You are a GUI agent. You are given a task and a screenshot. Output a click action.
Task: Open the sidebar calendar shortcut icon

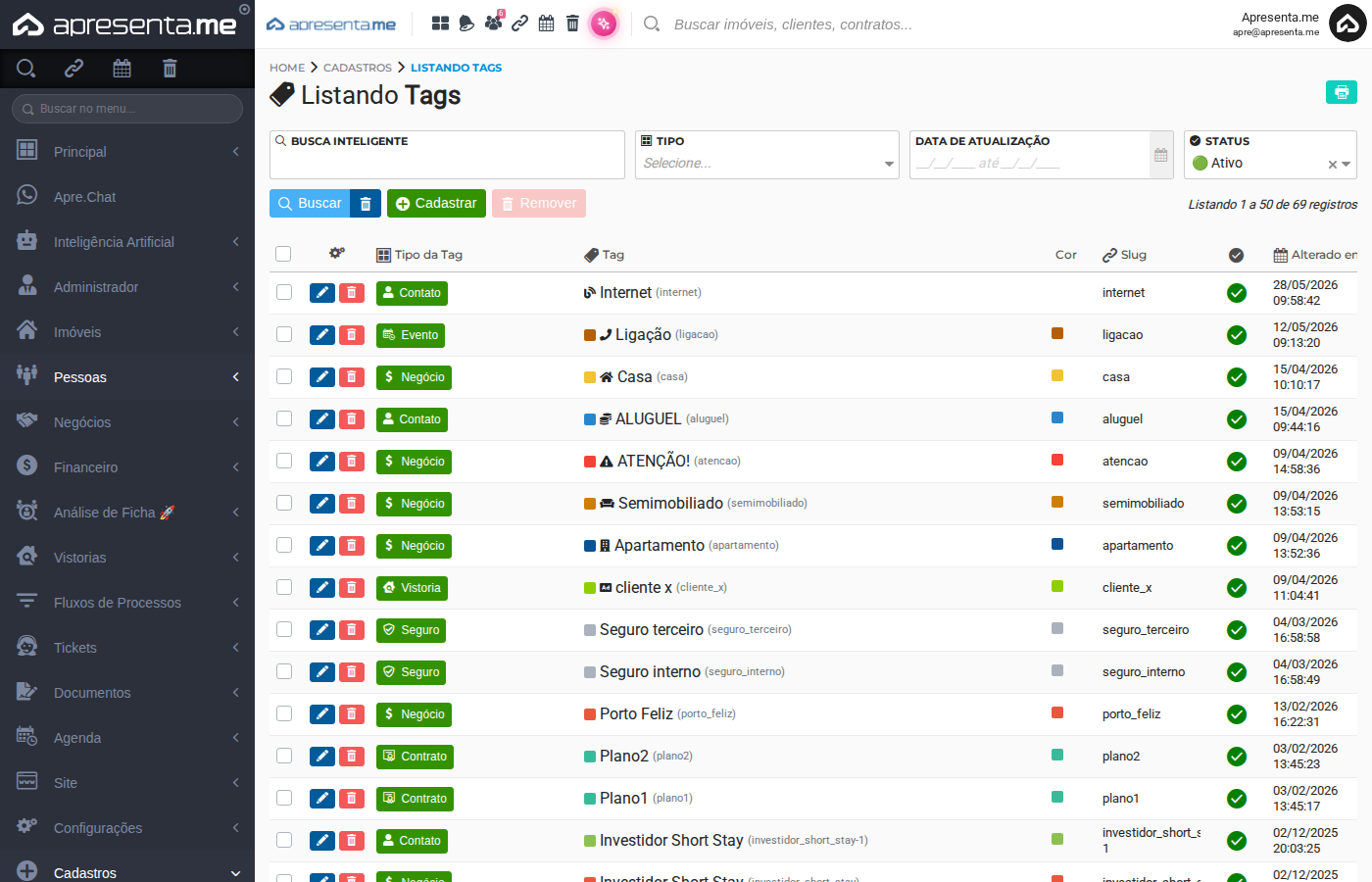tap(122, 68)
